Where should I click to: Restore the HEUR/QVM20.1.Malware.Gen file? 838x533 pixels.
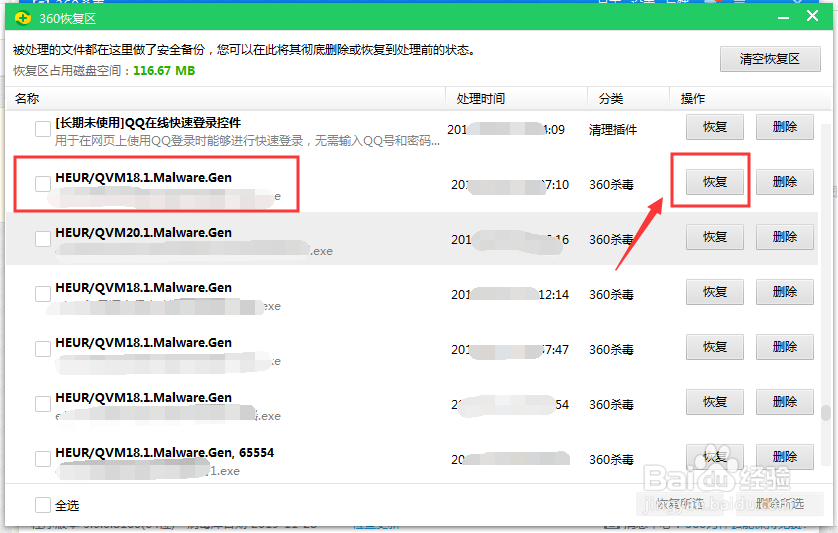tap(715, 237)
